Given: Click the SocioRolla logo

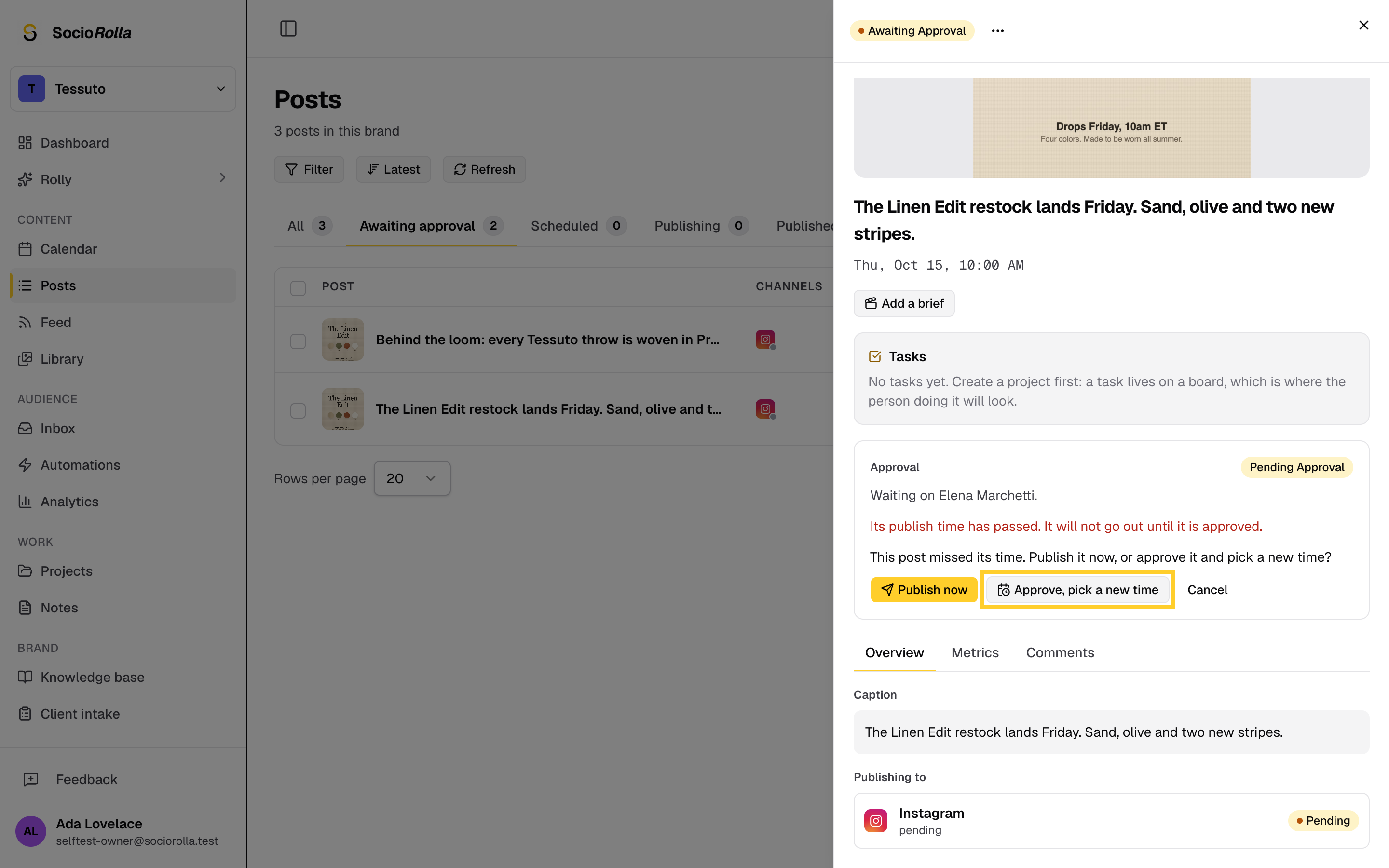Looking at the screenshot, I should click(x=76, y=33).
